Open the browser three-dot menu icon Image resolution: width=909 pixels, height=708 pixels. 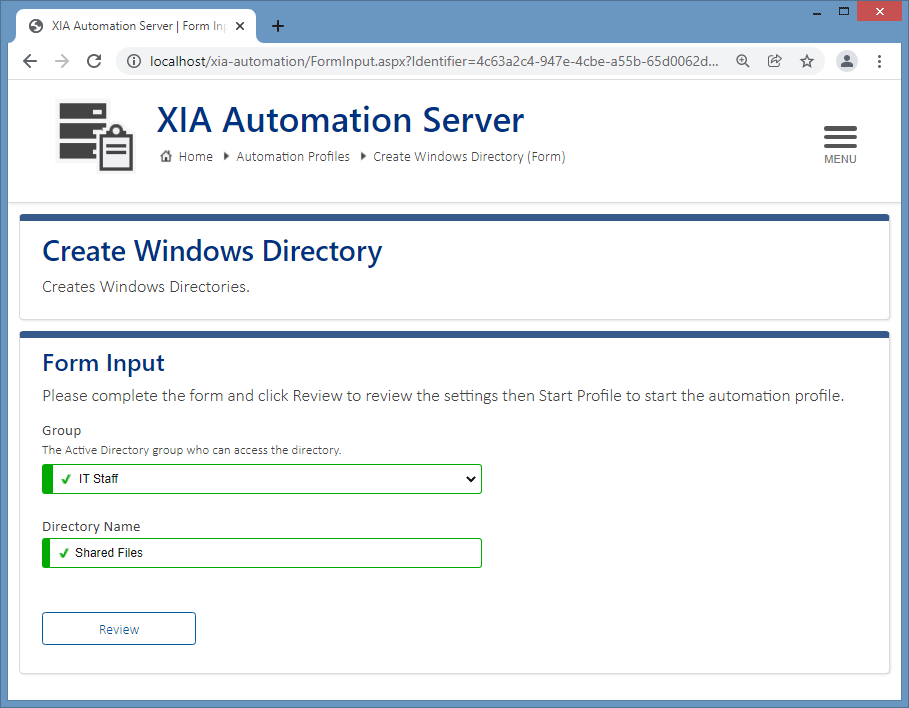tap(879, 61)
